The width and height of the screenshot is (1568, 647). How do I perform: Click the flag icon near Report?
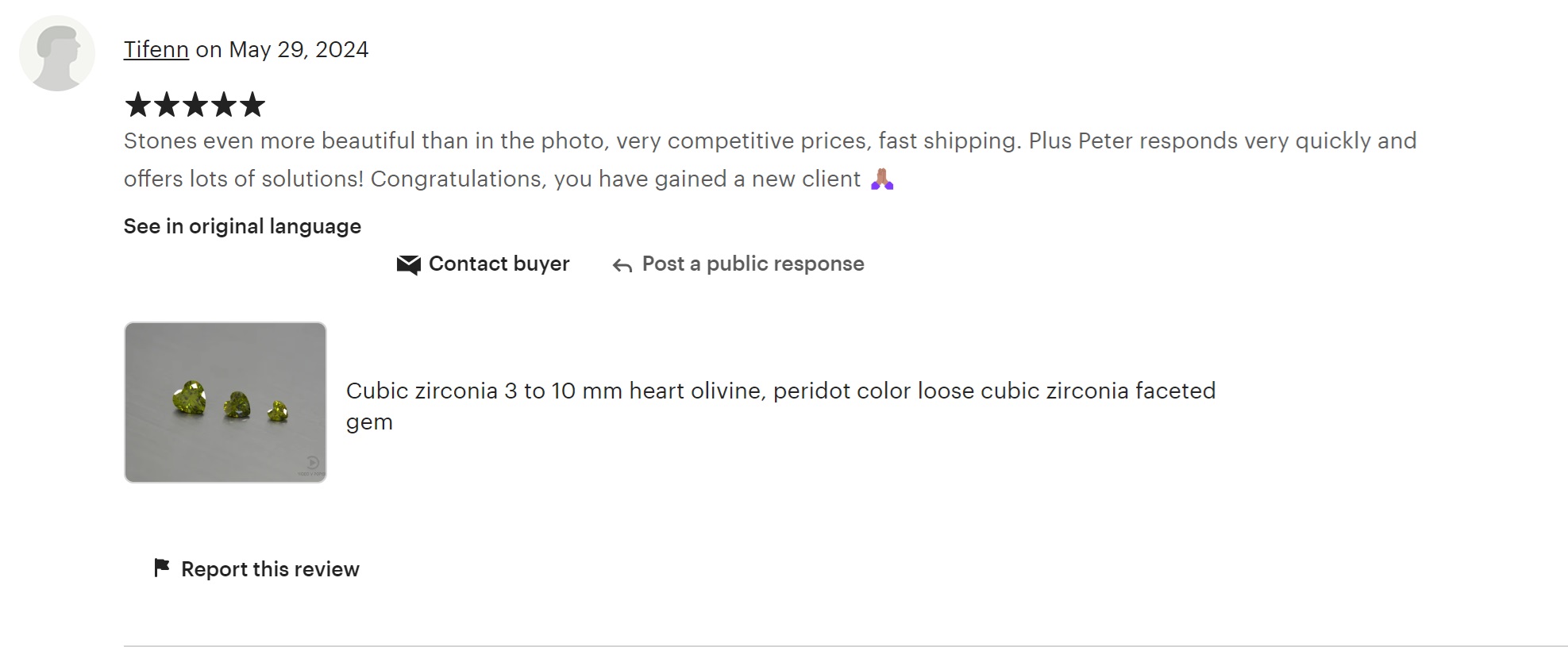tap(162, 568)
